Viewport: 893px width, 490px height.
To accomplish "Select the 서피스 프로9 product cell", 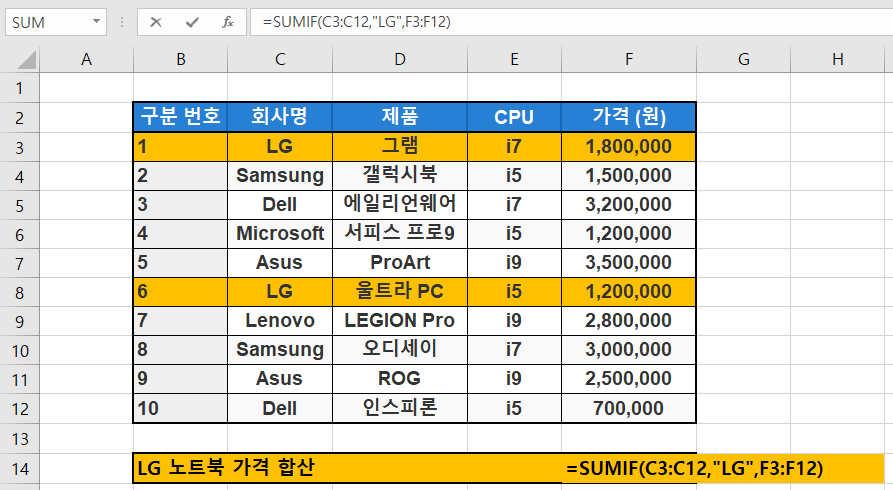I will (x=400, y=234).
